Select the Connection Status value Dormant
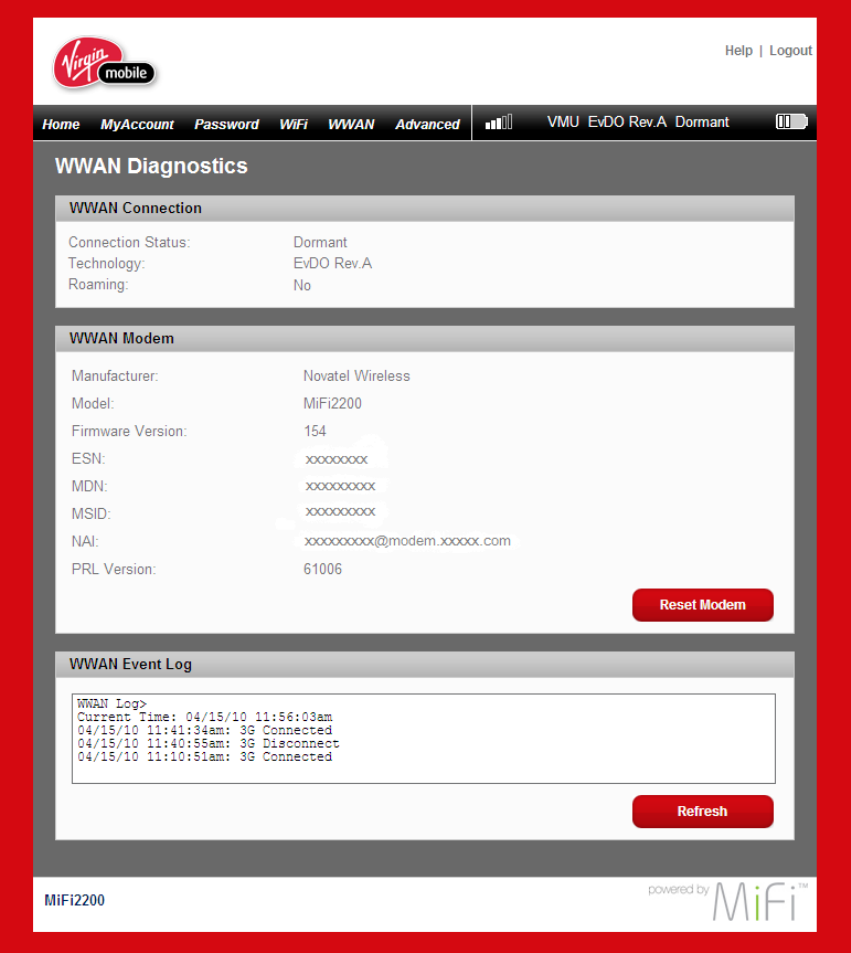 point(320,242)
